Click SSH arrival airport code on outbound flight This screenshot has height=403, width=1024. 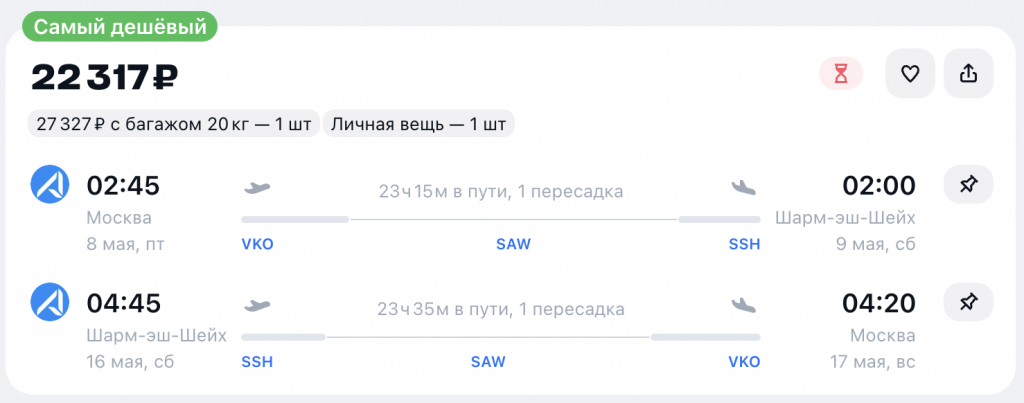click(x=744, y=244)
